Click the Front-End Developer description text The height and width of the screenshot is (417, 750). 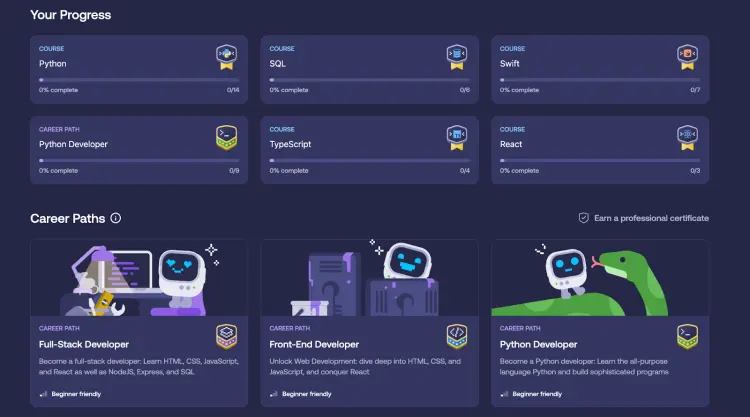tap(365, 366)
